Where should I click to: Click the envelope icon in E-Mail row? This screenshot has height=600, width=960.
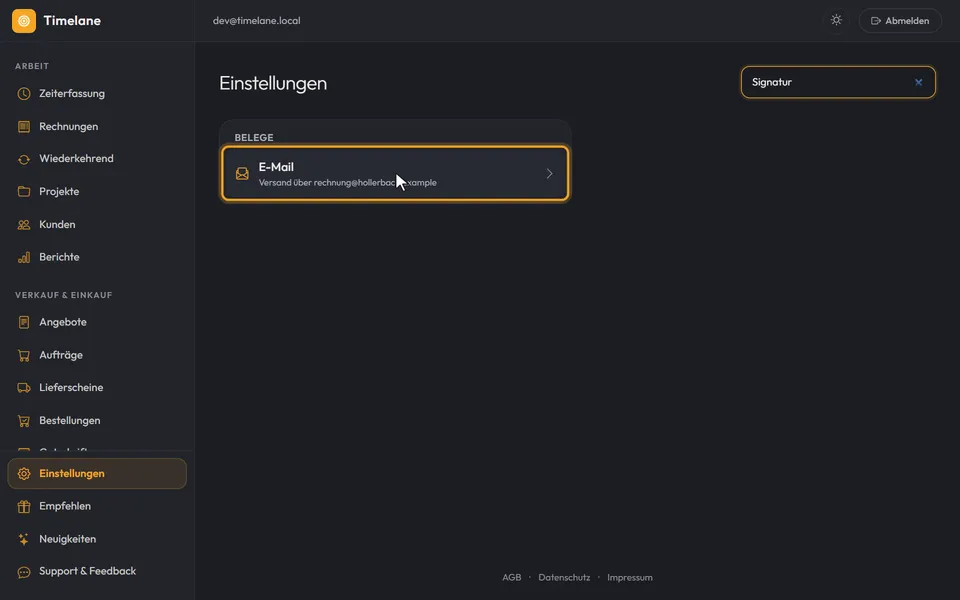[x=242, y=174]
